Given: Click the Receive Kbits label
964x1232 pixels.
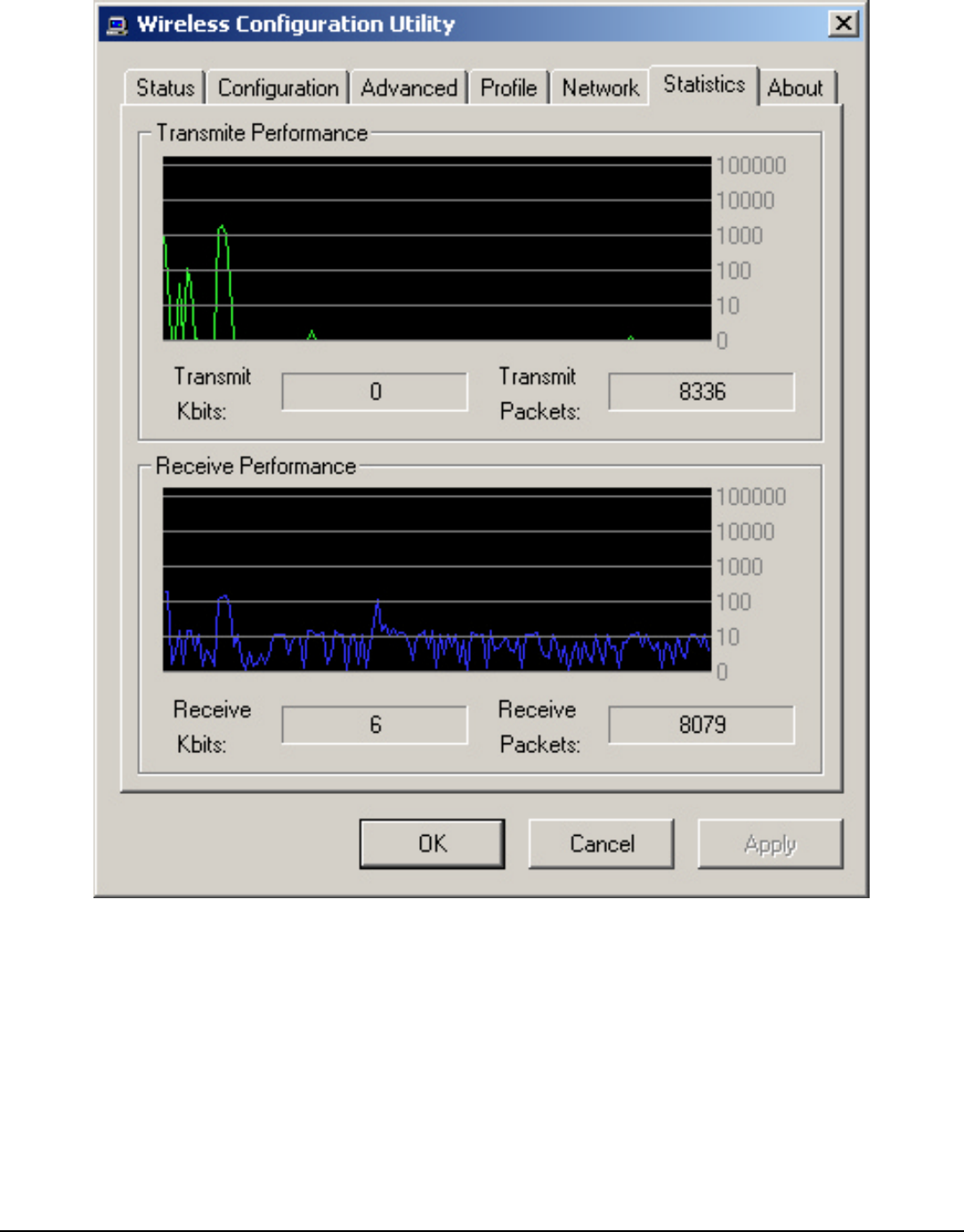Looking at the screenshot, I should tap(212, 726).
